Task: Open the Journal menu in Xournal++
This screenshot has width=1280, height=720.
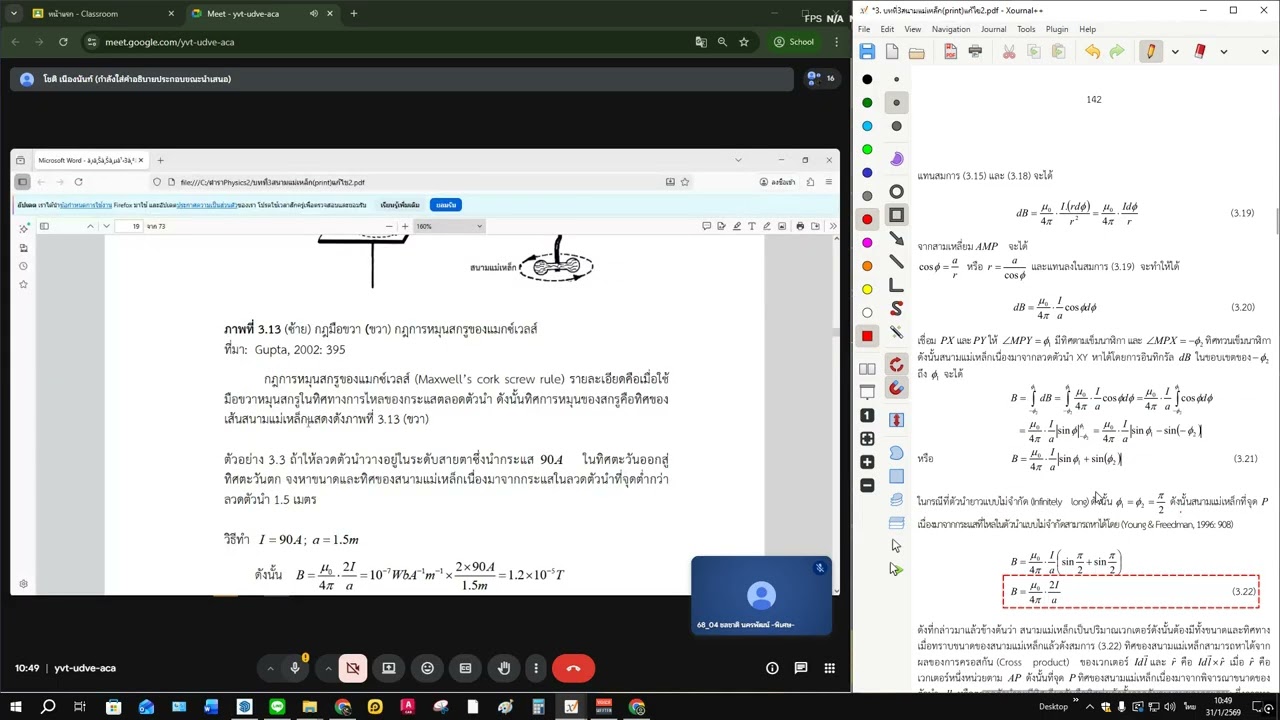Action: (x=993, y=29)
